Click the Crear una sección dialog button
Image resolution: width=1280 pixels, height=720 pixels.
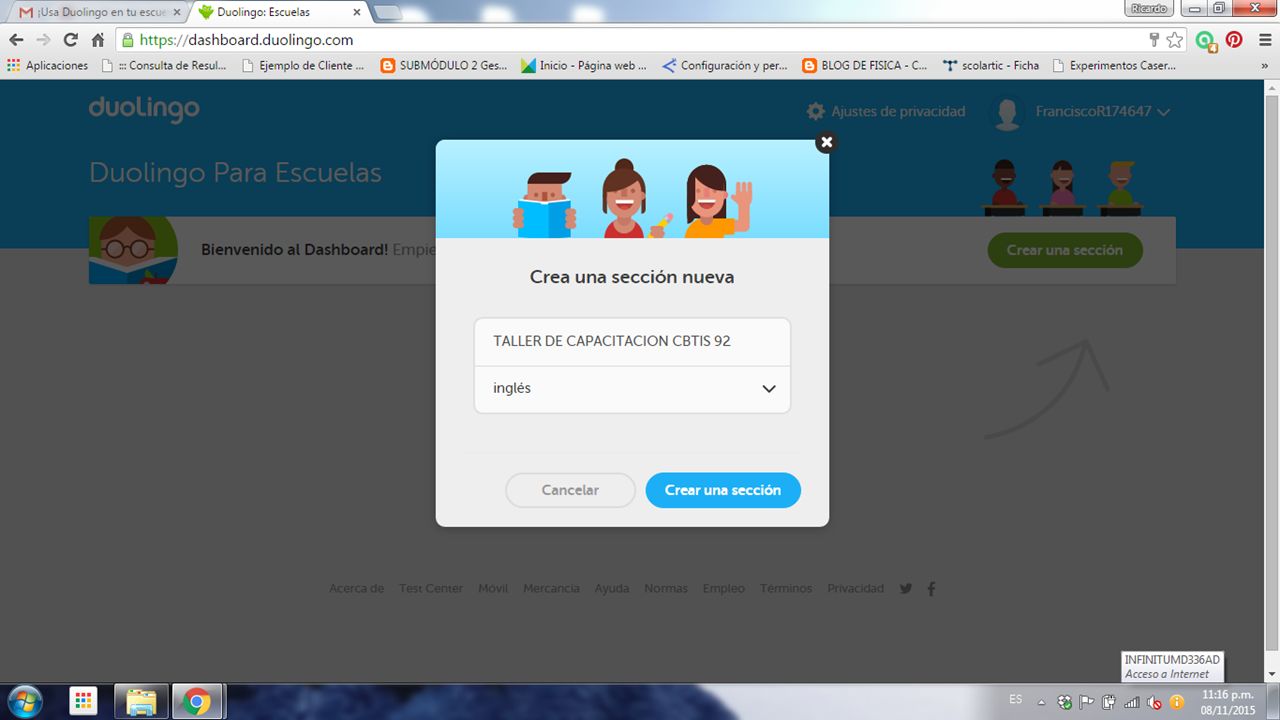point(723,490)
